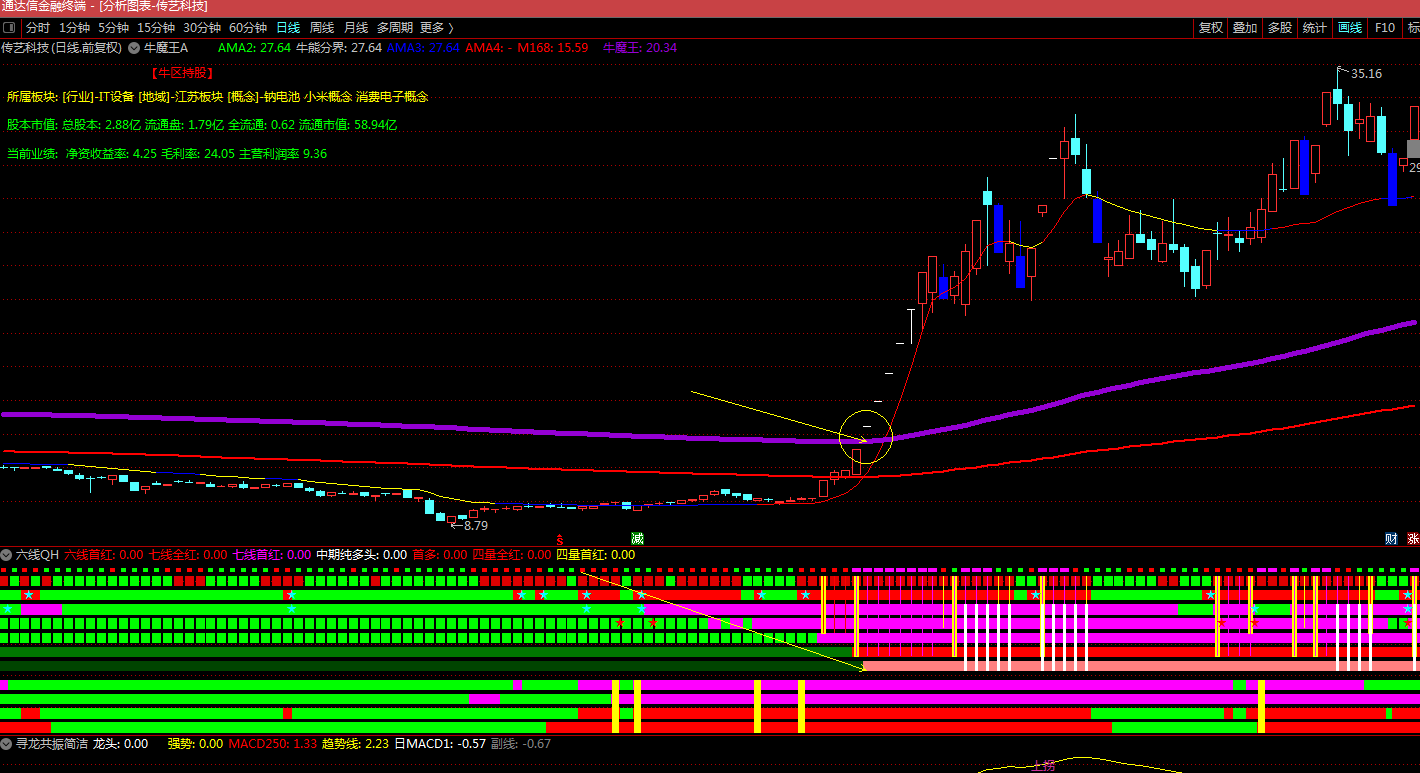This screenshot has width=1420, height=773.
Task: Click the red $ marker on chart
Action: (560, 539)
